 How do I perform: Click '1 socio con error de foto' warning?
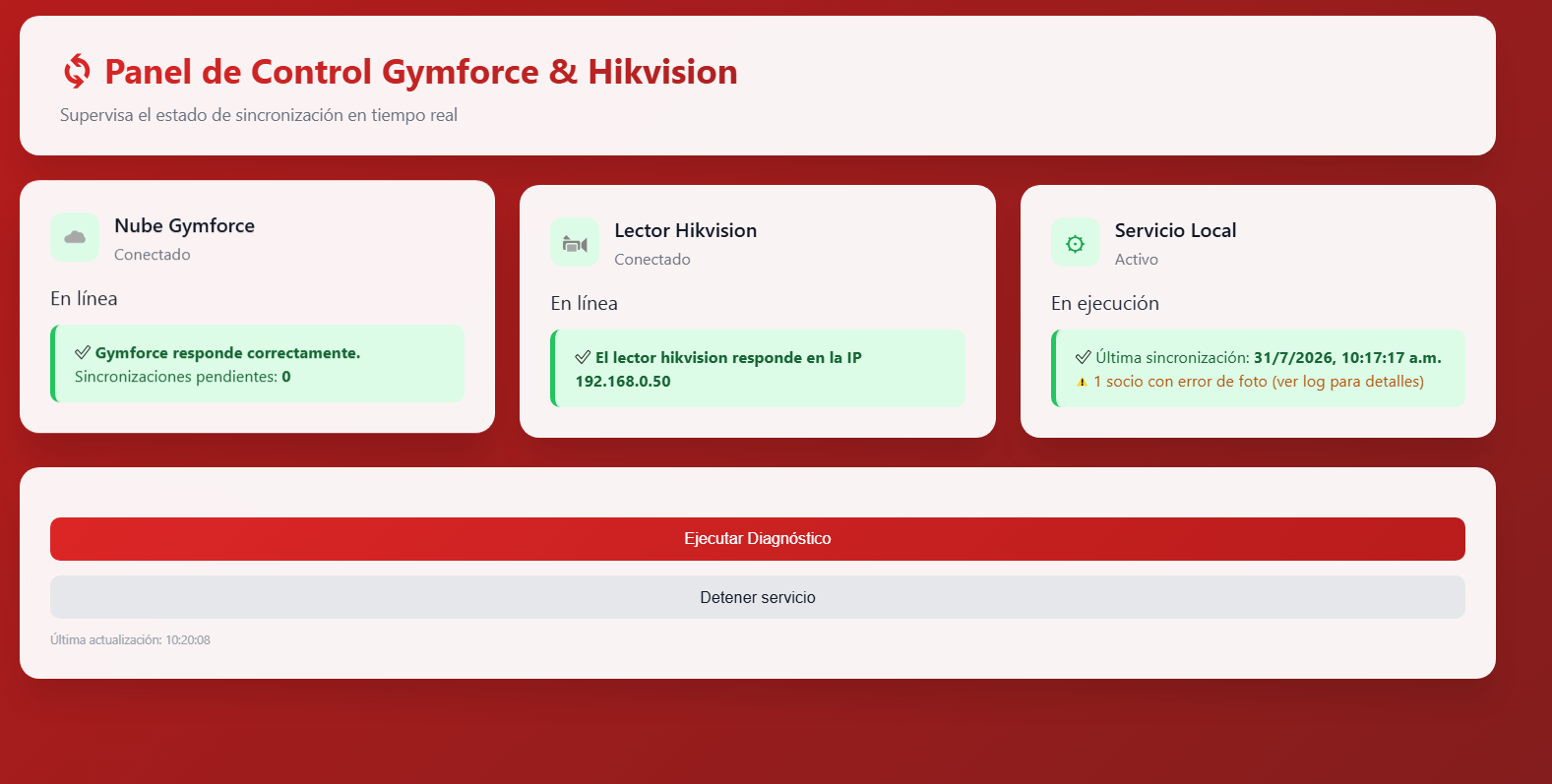click(1259, 382)
